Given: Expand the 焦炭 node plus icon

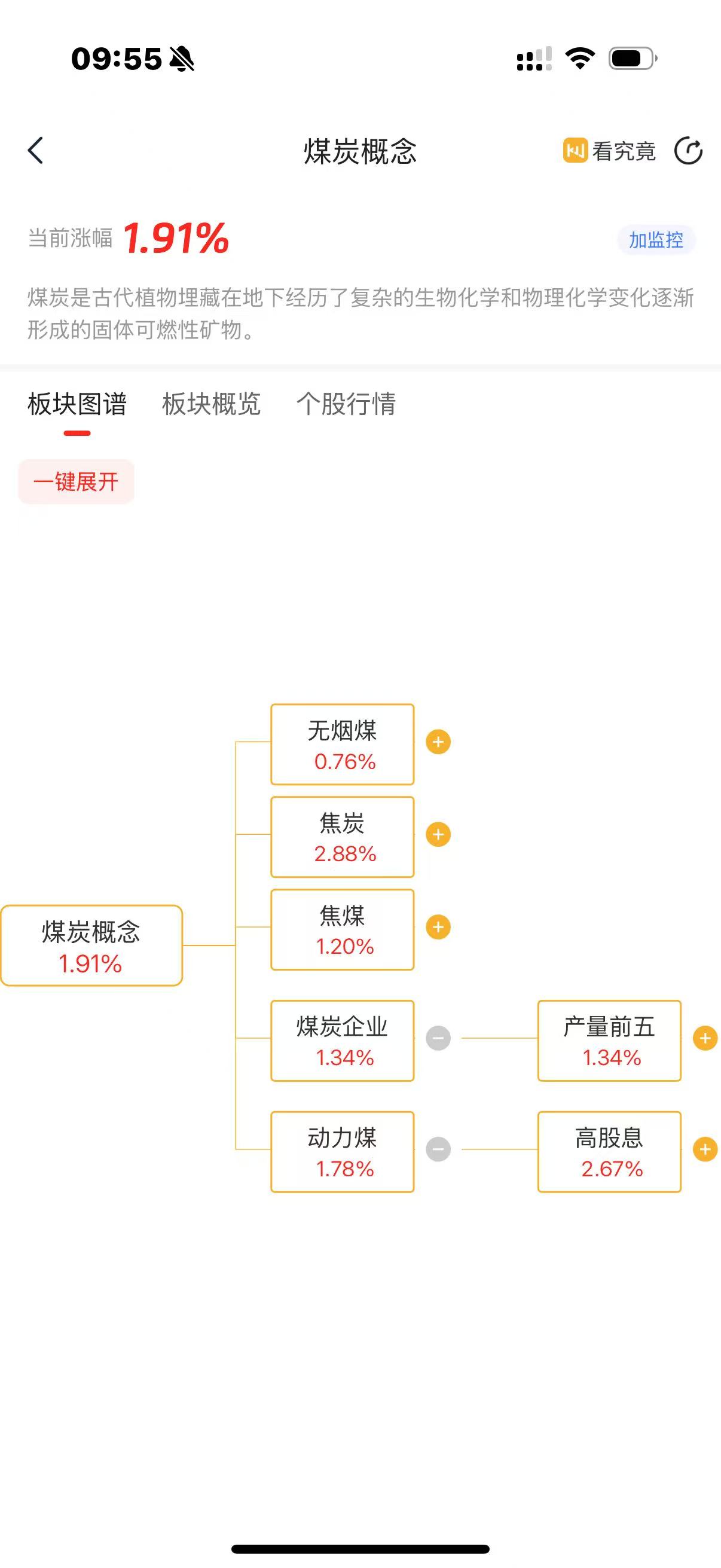Looking at the screenshot, I should pyautogui.click(x=438, y=834).
